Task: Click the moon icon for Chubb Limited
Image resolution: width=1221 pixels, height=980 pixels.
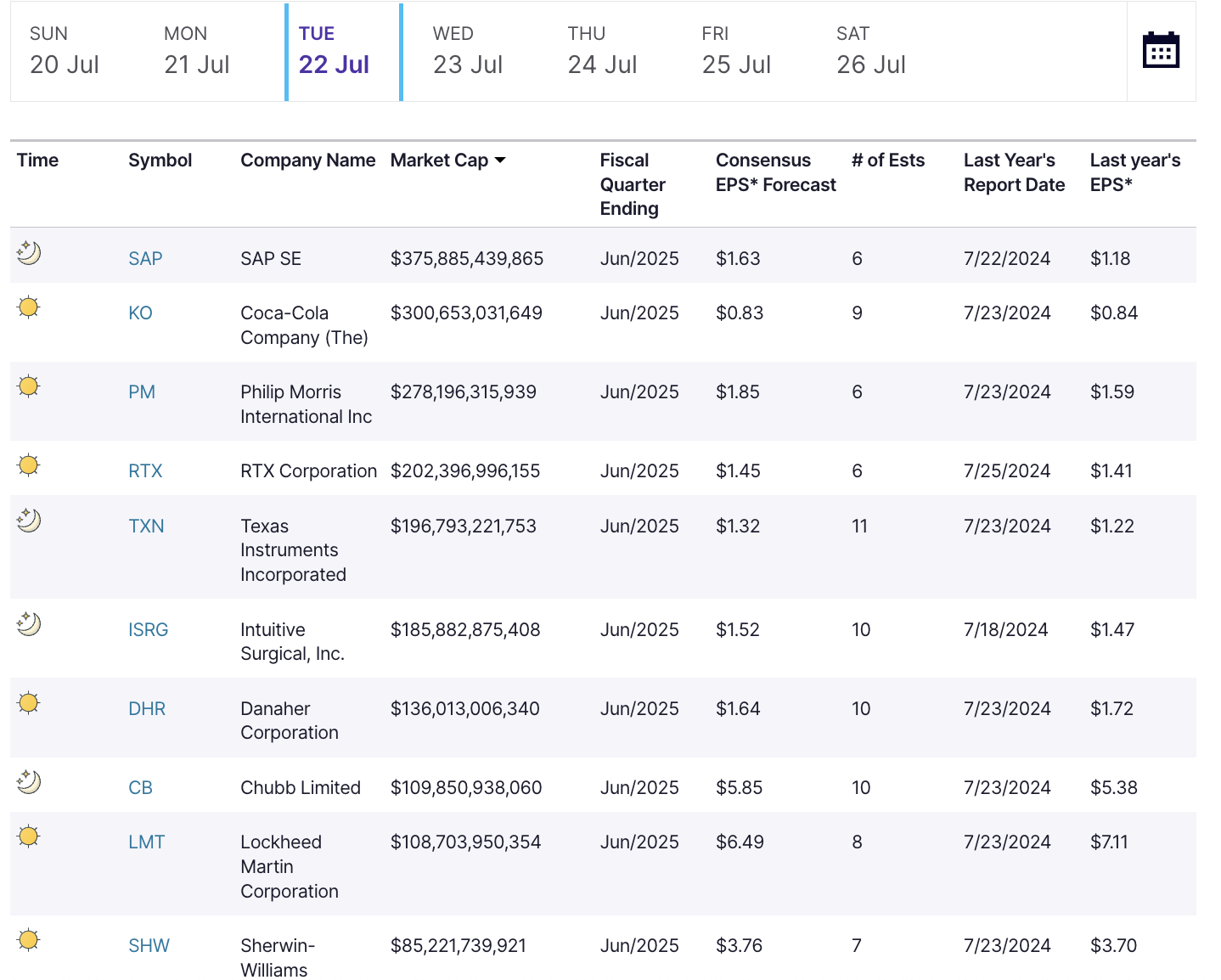Action: pos(29,782)
